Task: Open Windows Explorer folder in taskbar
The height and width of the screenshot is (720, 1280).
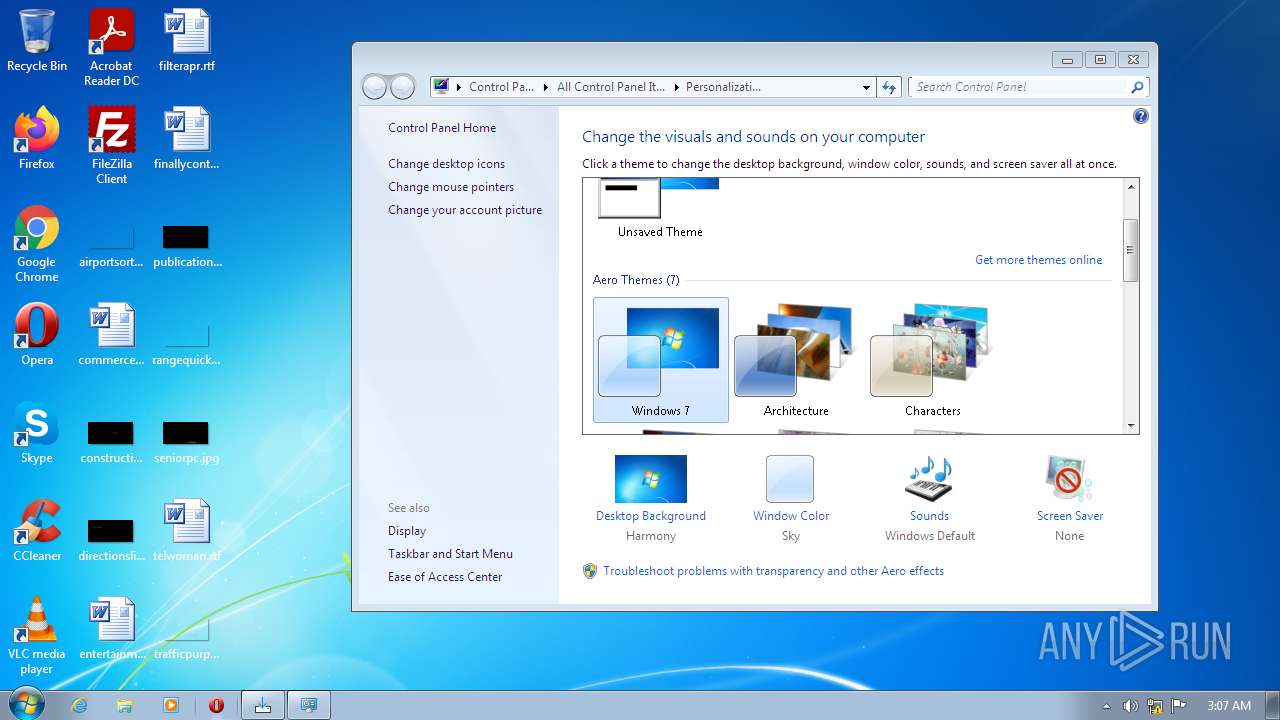Action: [125, 705]
